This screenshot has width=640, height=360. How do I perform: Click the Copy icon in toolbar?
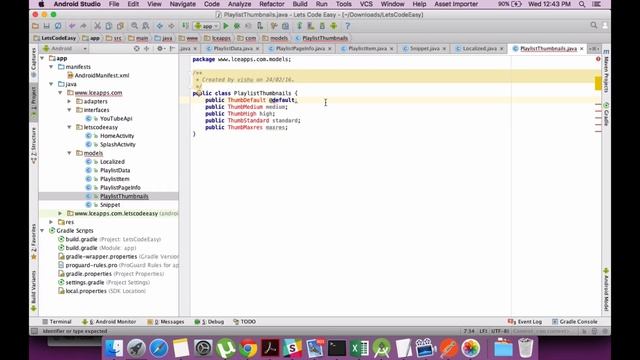(x=109, y=26)
